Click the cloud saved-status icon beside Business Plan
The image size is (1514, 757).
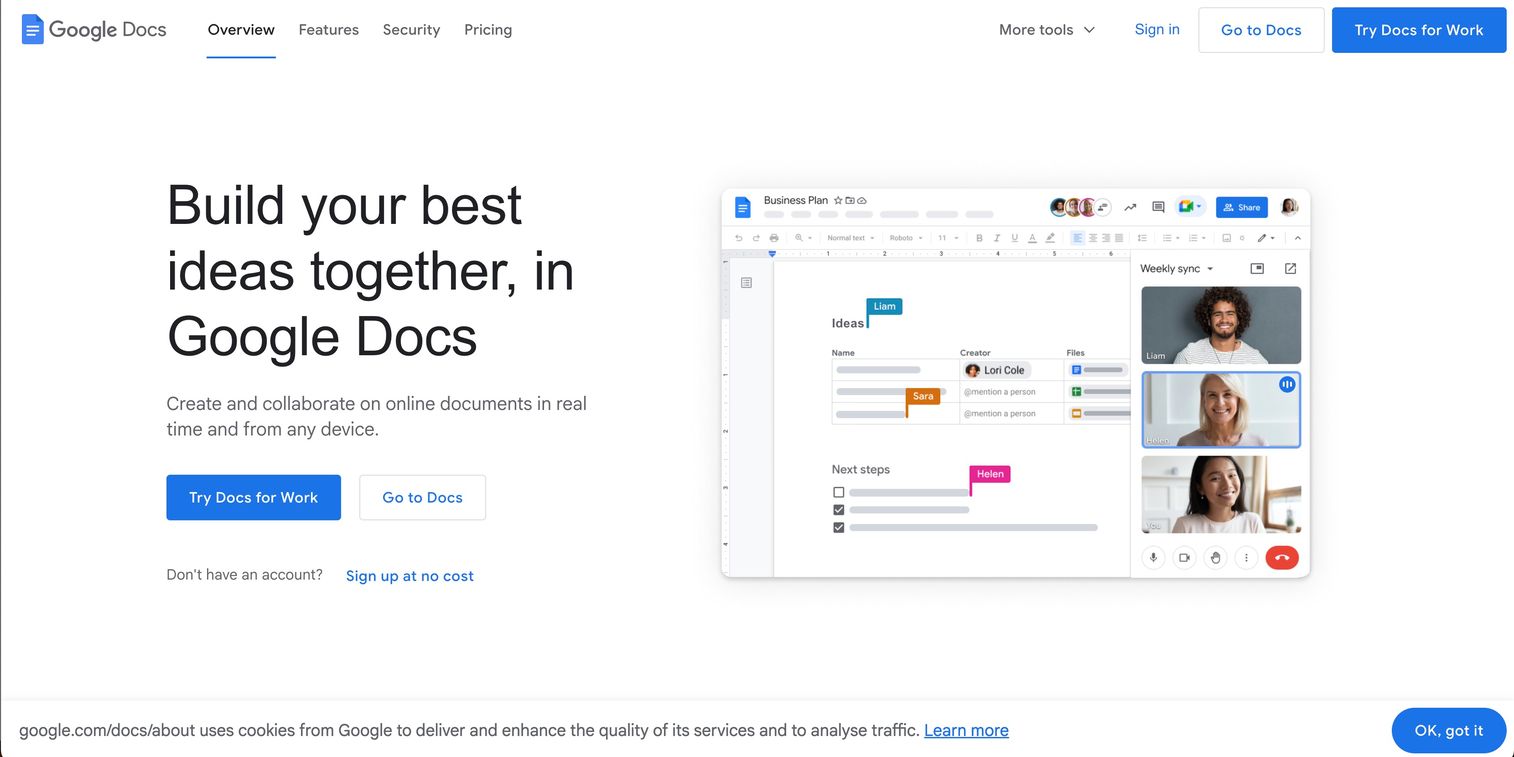point(862,201)
